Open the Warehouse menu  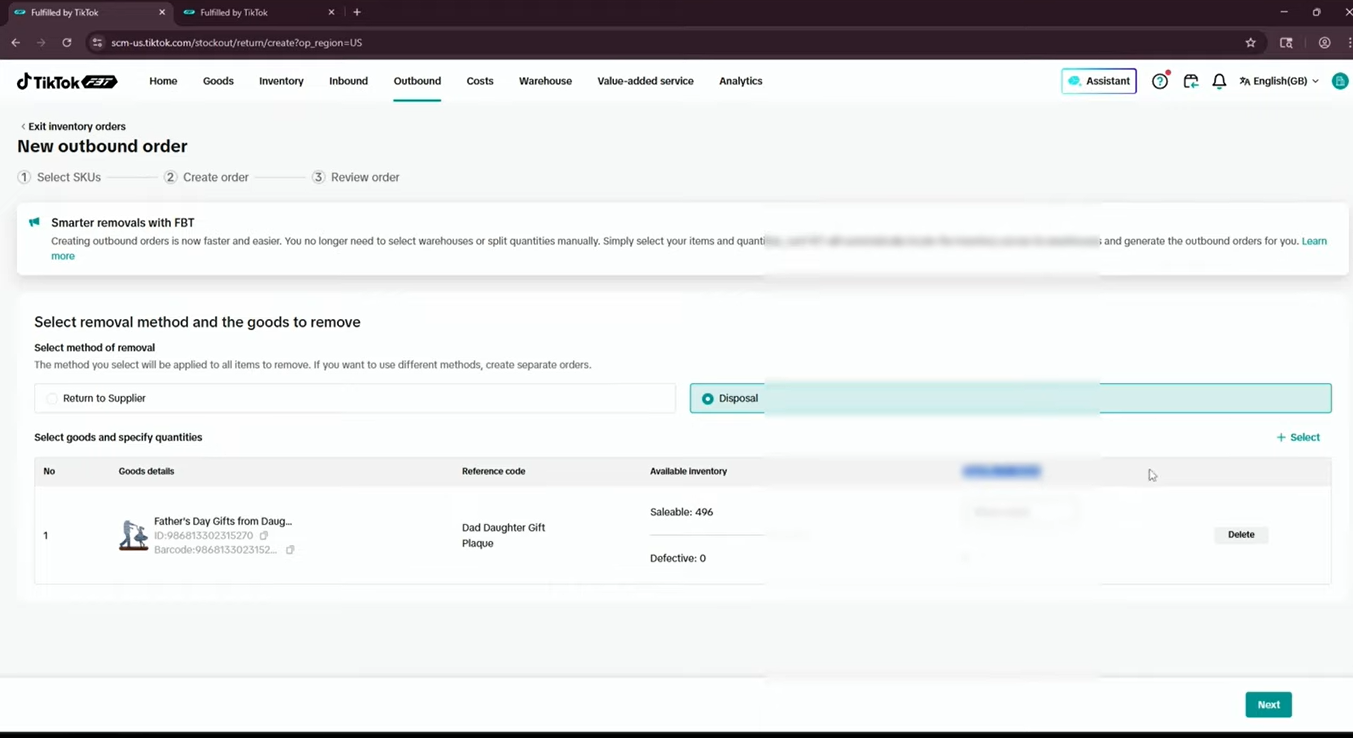[x=545, y=81]
